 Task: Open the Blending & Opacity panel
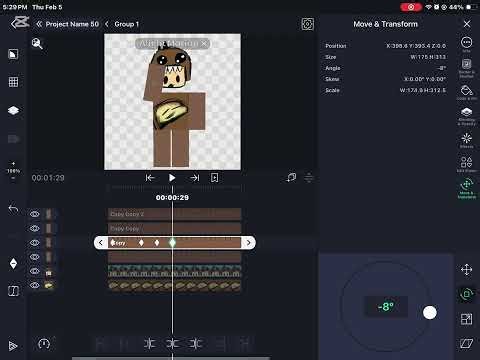(x=466, y=116)
